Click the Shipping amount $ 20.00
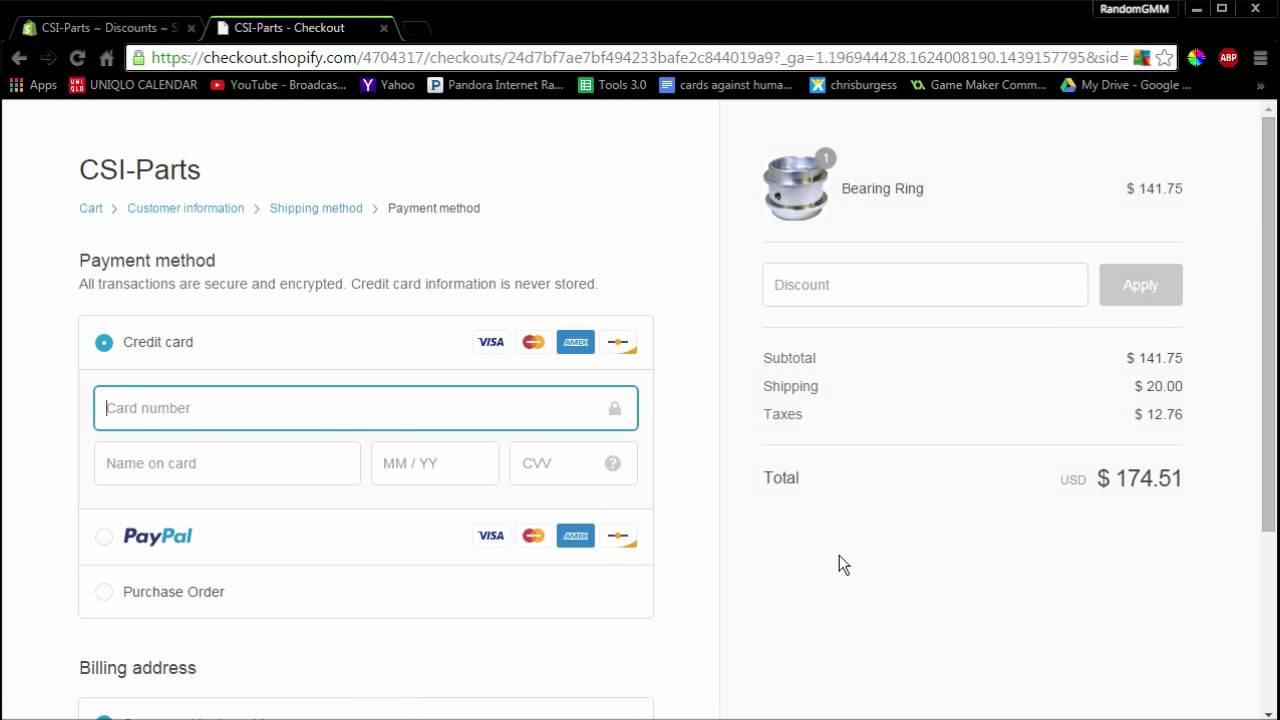 [x=1158, y=386]
